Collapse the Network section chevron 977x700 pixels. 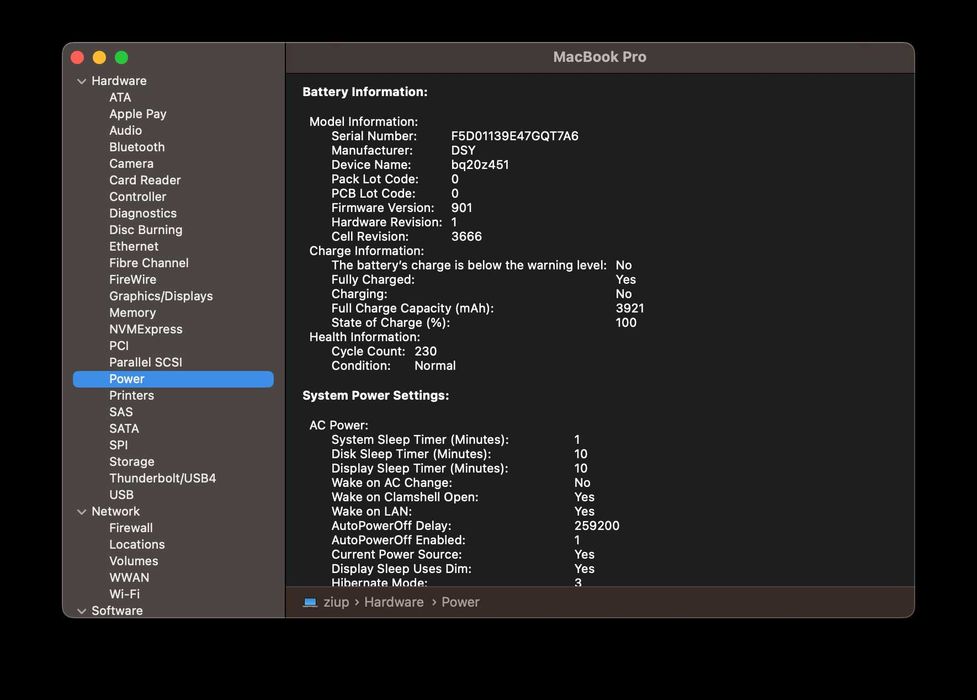pos(81,512)
